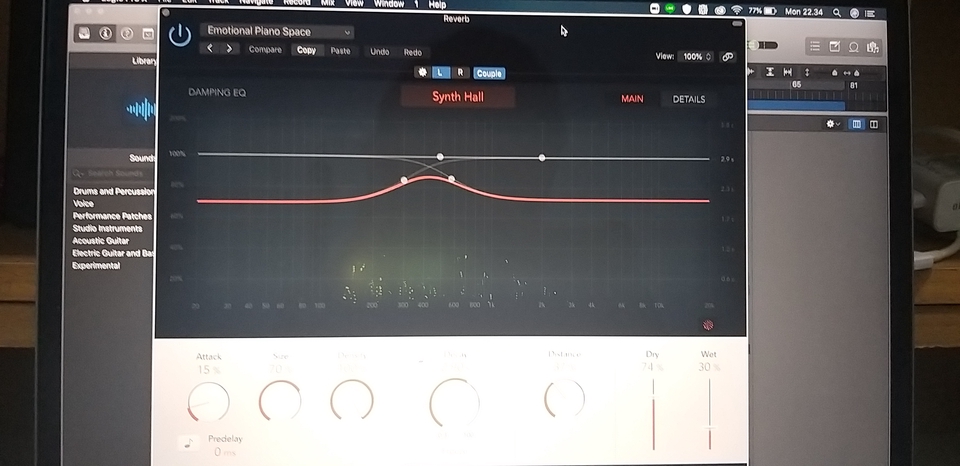Go to the next plug-in preset
Screen dimensions: 960x466
click(x=229, y=48)
